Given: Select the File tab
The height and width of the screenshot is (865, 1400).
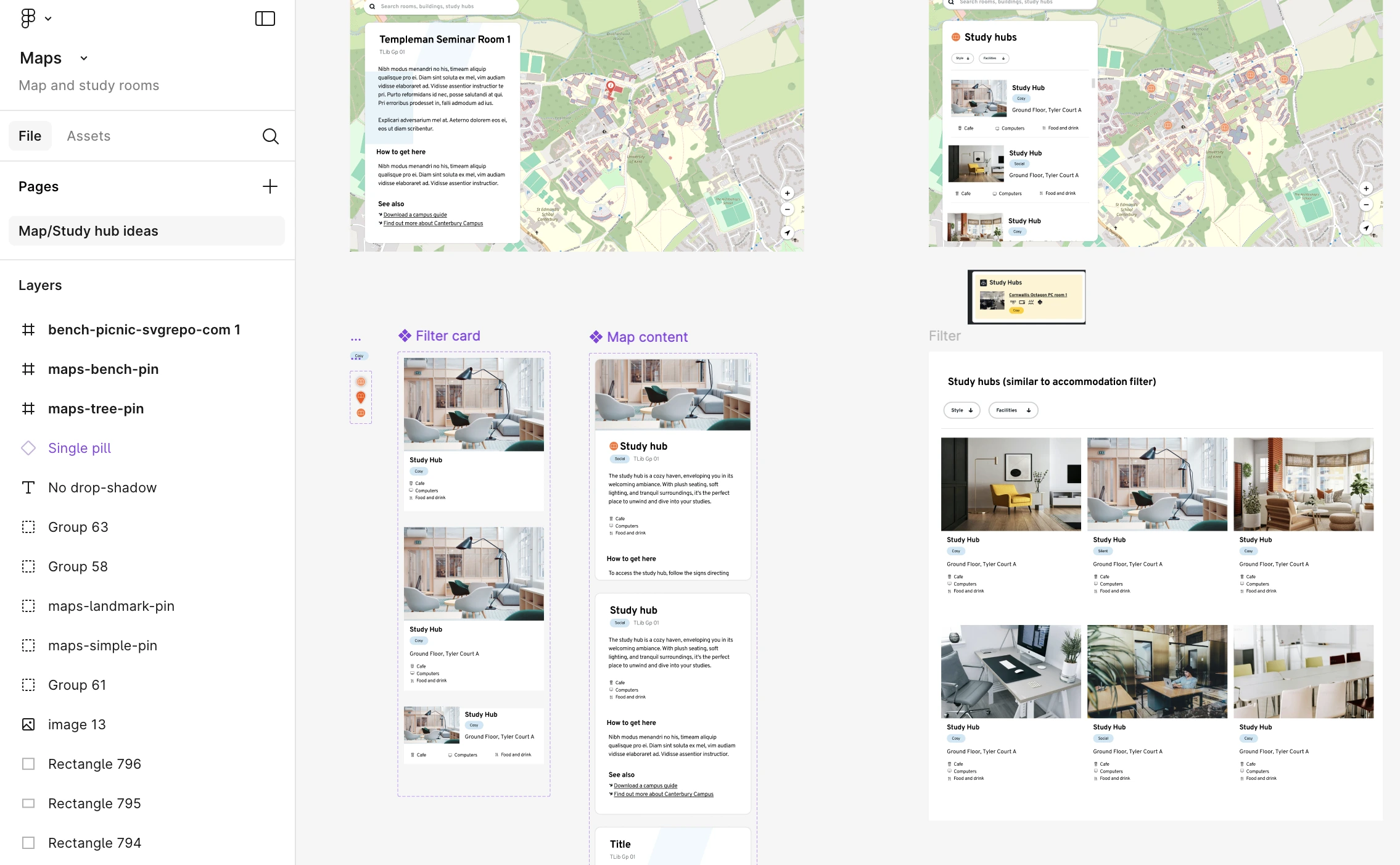Looking at the screenshot, I should (30, 136).
